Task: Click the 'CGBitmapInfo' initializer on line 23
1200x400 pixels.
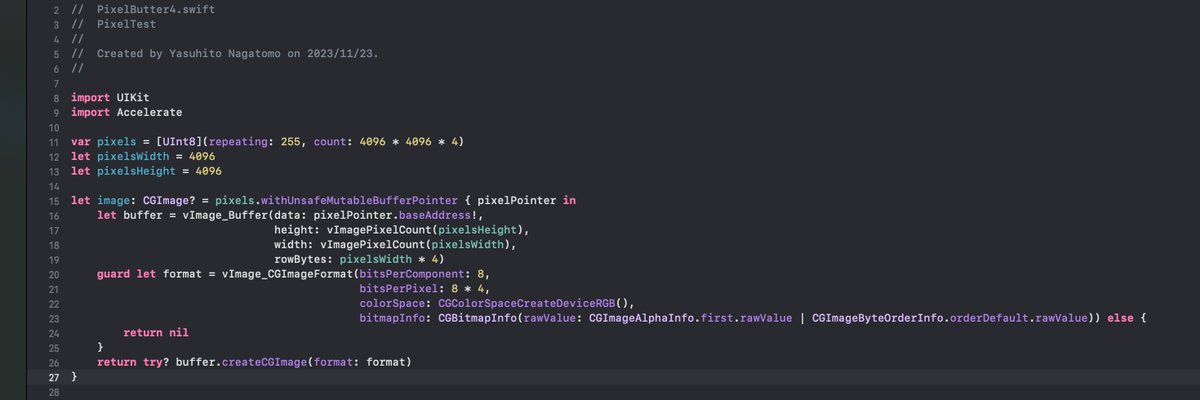Action: (479, 317)
